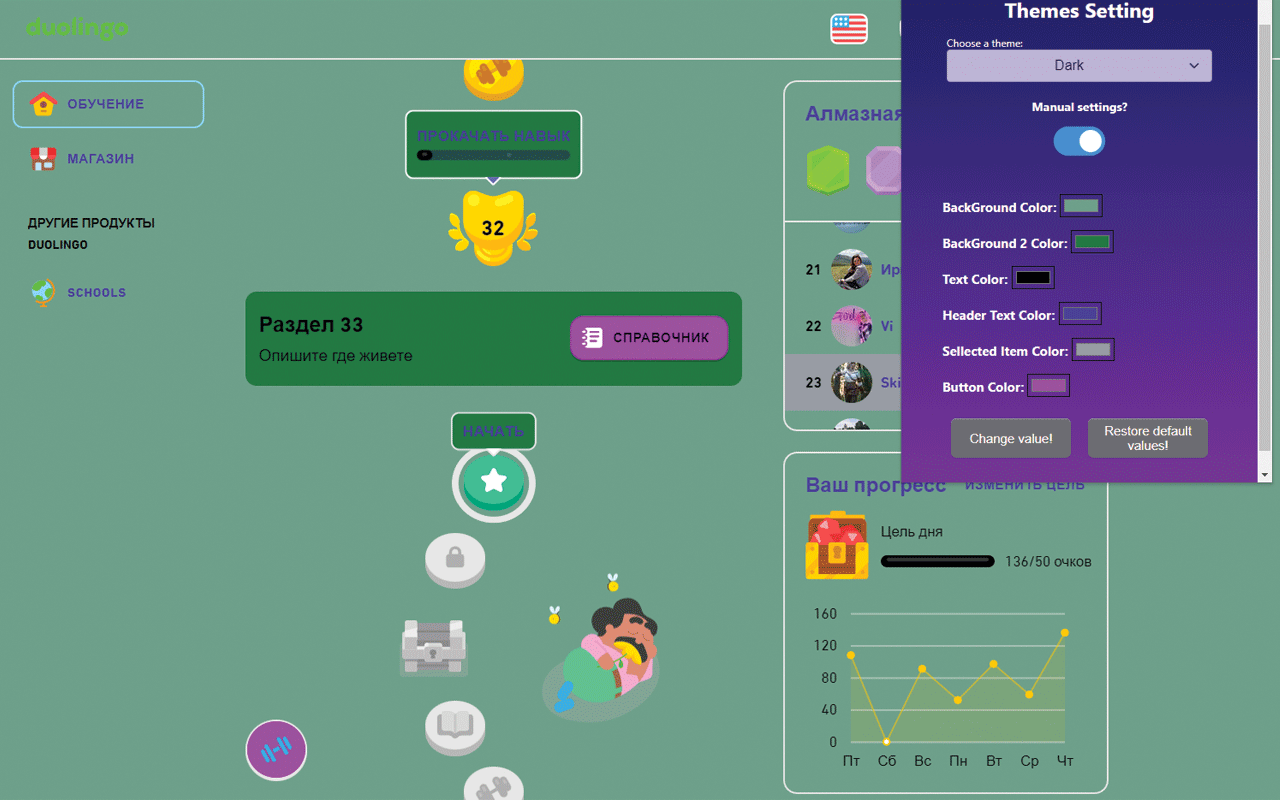This screenshot has width=1280, height=800.
Task: Click the purple league badge
Action: click(884, 170)
